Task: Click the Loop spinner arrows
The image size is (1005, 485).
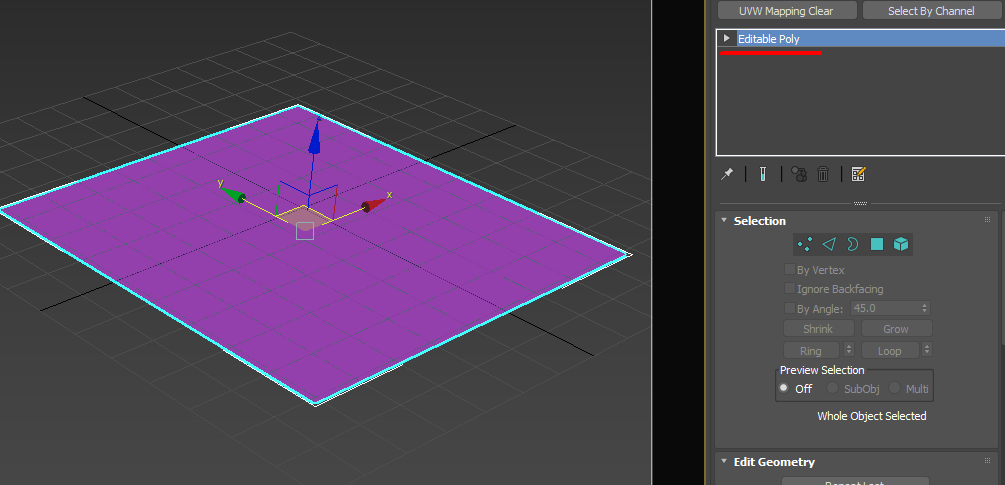Action: click(x=926, y=350)
